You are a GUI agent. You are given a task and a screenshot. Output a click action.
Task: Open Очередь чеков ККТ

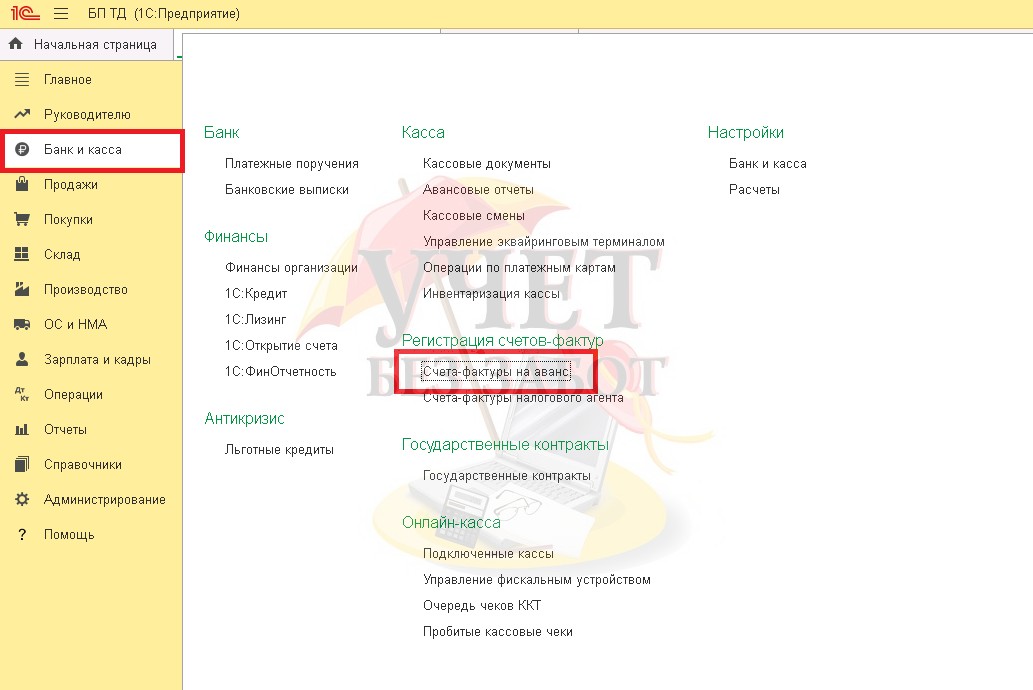click(x=482, y=606)
